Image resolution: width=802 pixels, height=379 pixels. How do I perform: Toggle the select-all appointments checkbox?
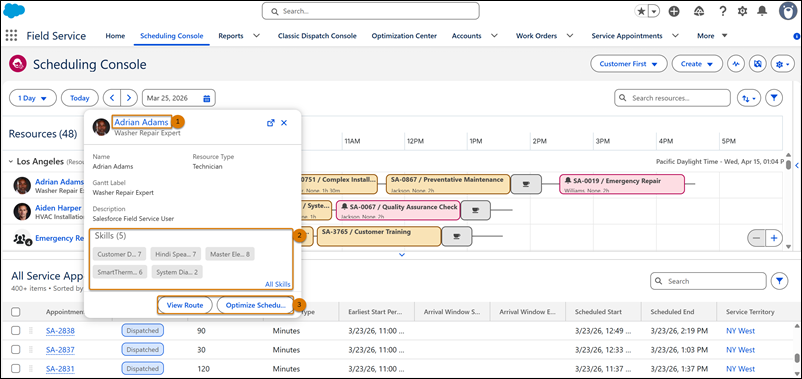click(x=16, y=311)
